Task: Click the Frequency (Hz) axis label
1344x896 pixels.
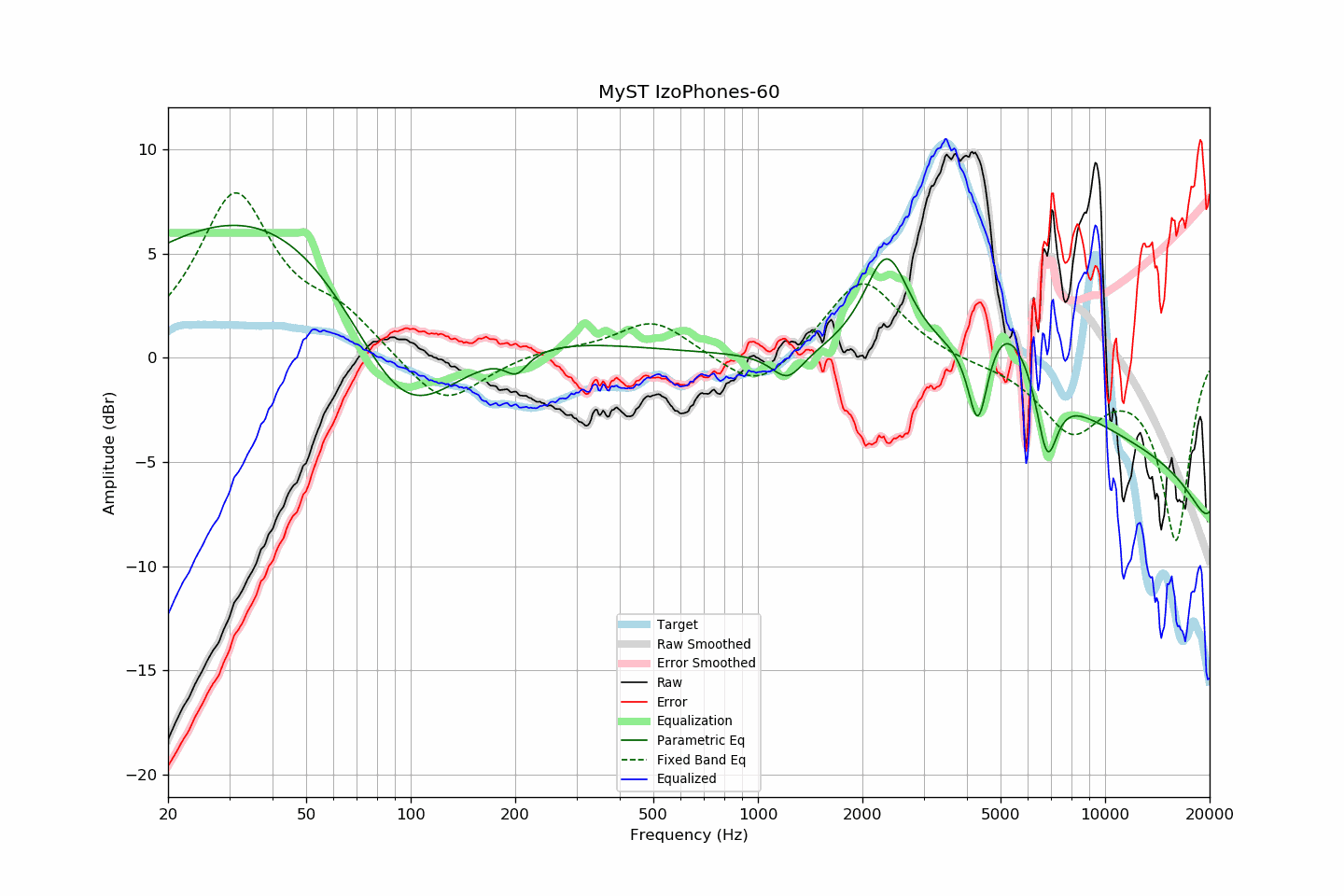Action: tap(689, 834)
